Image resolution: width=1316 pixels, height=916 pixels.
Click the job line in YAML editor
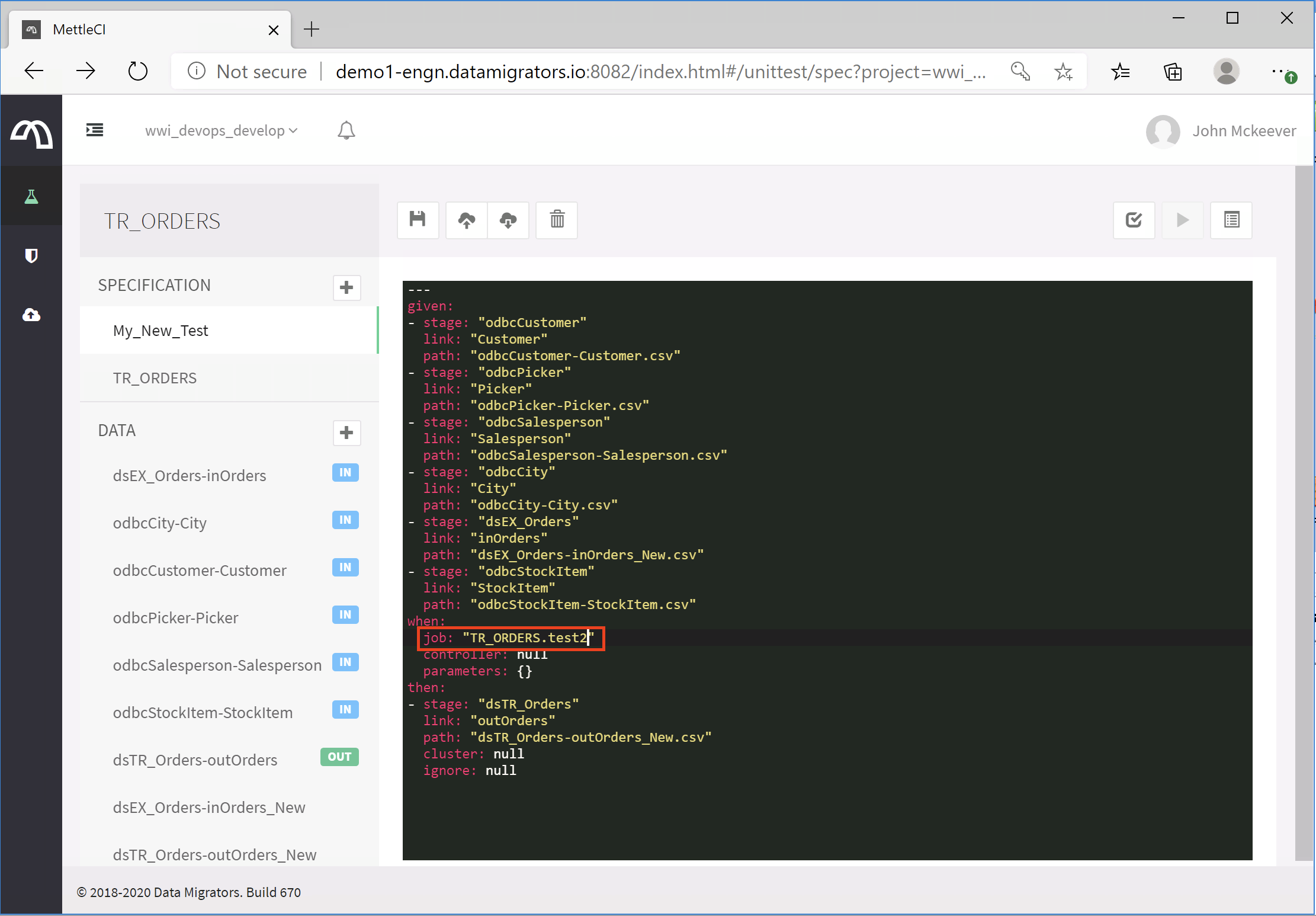click(x=509, y=638)
